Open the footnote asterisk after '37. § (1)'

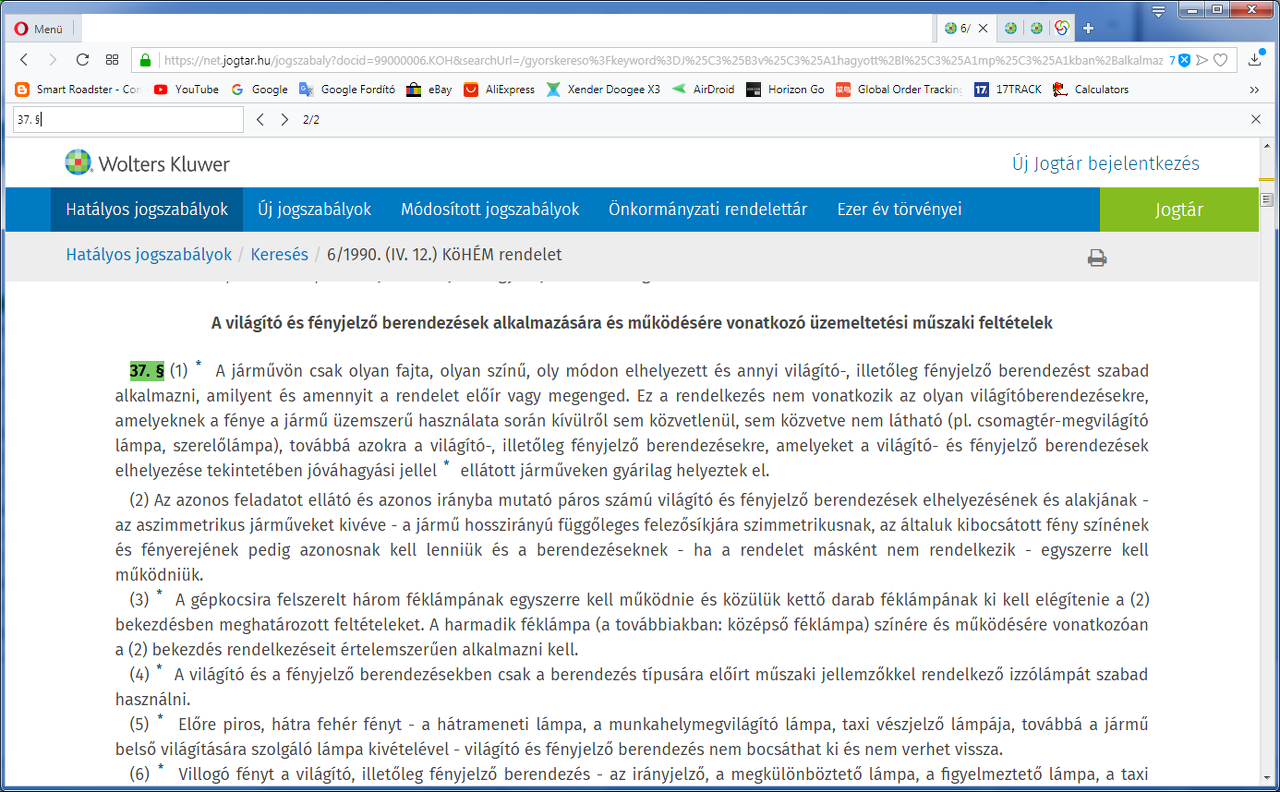[198, 364]
